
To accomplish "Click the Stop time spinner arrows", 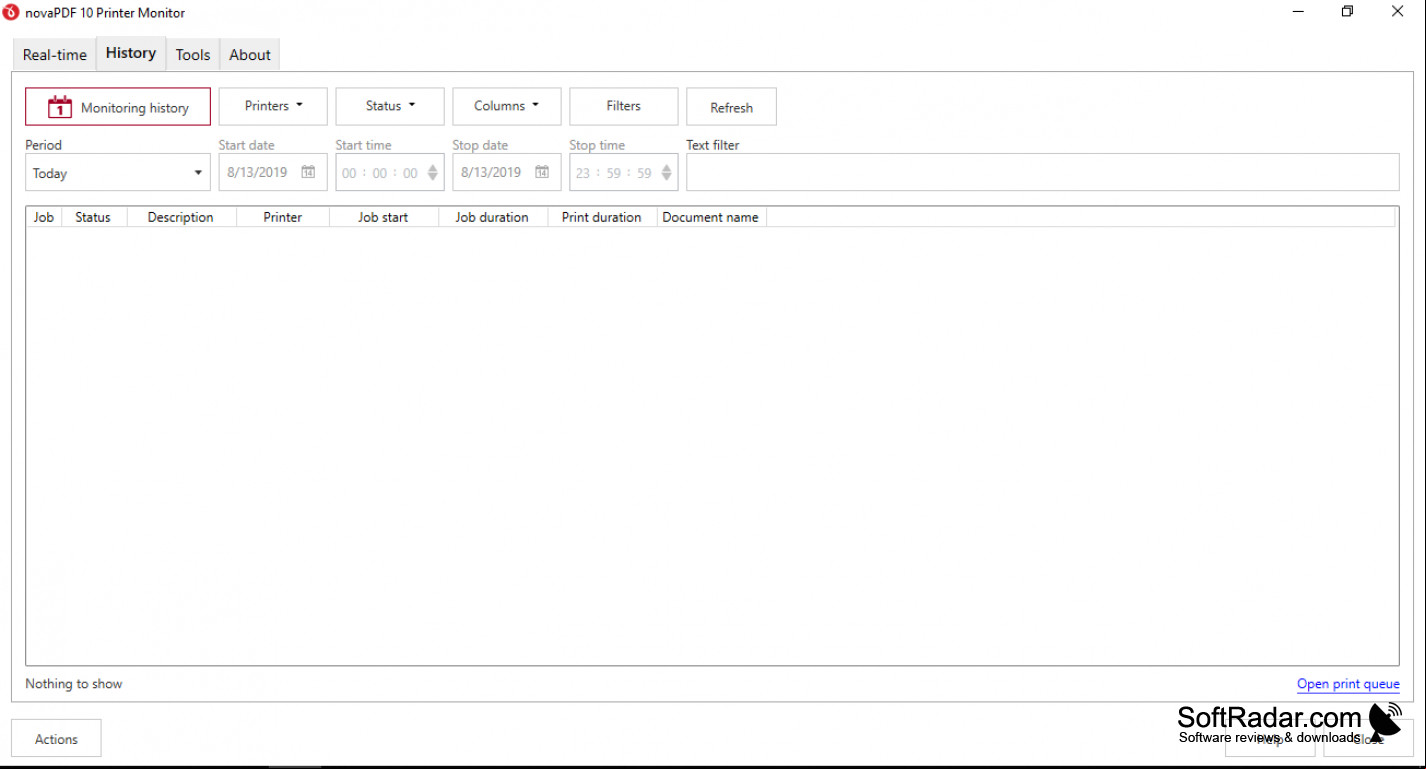I will (666, 173).
